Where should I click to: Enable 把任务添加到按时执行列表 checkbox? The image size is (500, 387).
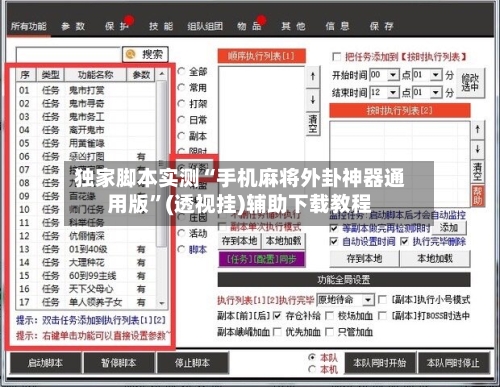pyautogui.click(x=337, y=57)
